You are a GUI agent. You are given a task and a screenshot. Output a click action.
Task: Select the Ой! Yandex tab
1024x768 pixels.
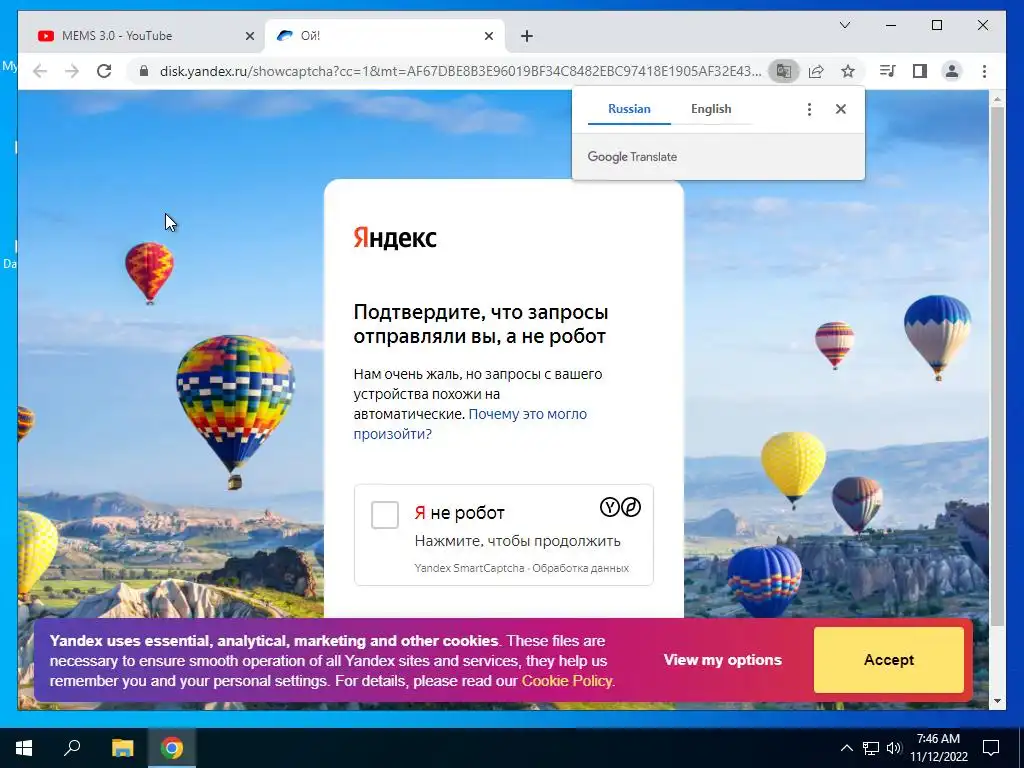click(384, 36)
